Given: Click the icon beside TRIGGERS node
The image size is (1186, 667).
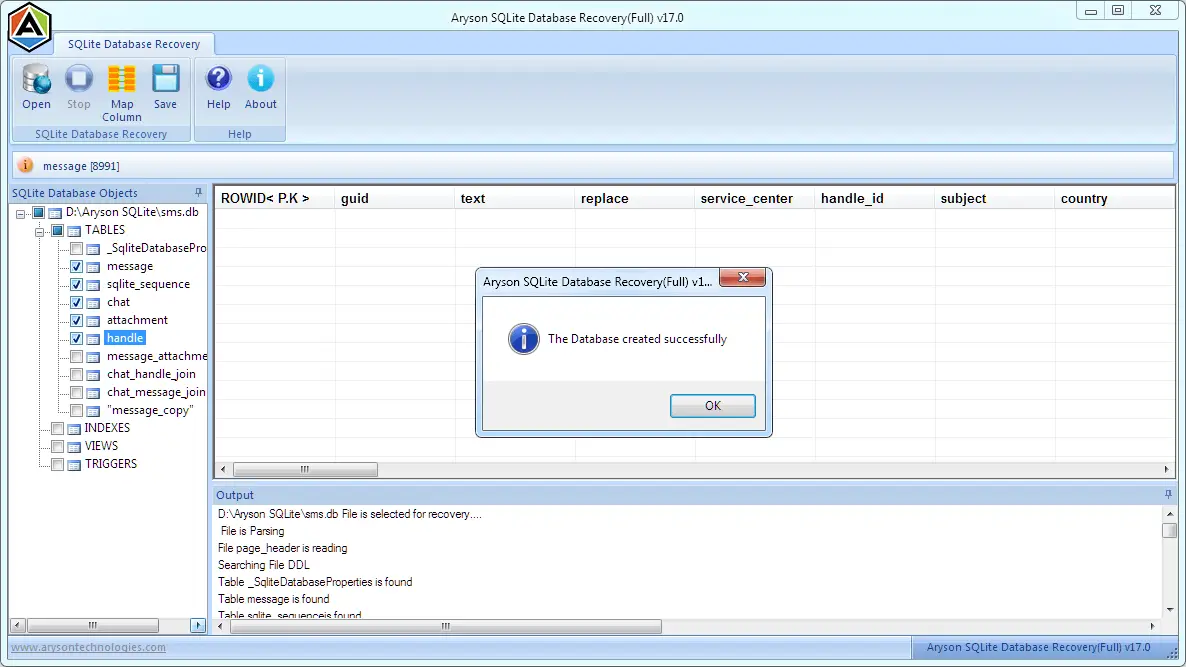Looking at the screenshot, I should [74, 465].
